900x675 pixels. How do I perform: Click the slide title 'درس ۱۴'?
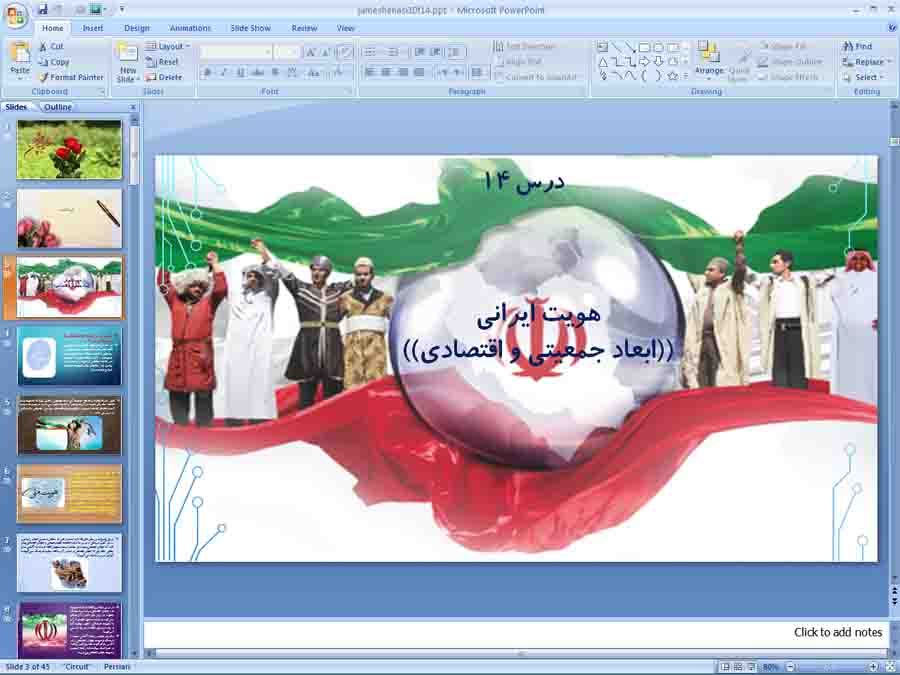tap(525, 181)
